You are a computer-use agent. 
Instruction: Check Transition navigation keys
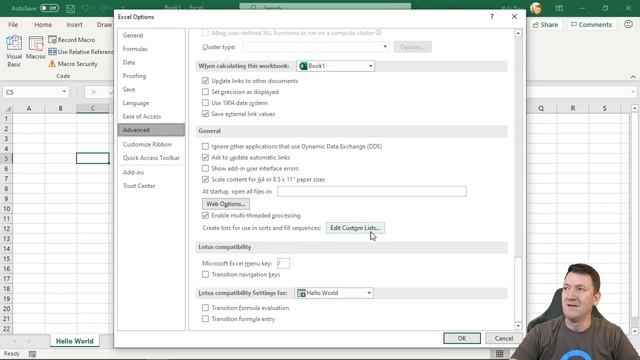click(x=205, y=274)
